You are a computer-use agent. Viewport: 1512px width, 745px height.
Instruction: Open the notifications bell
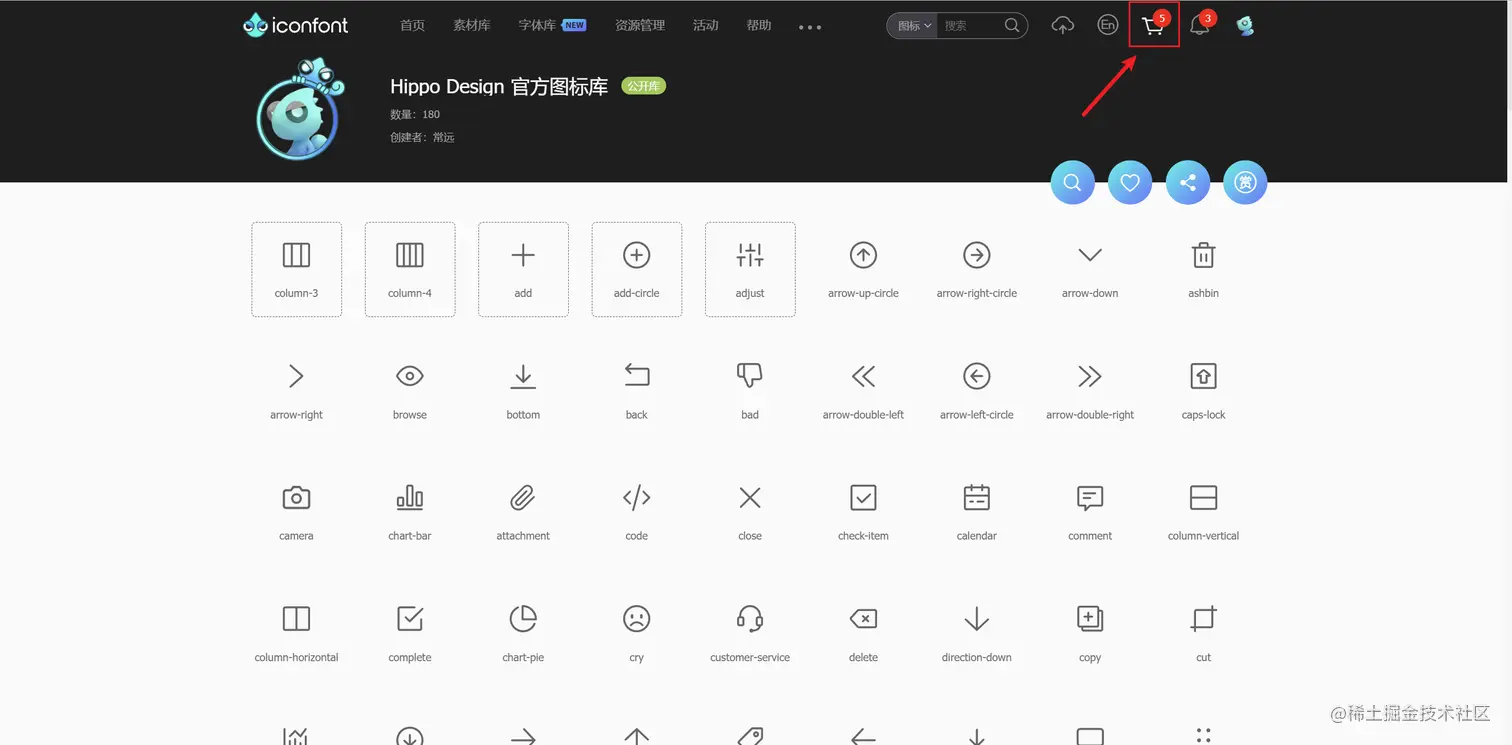pyautogui.click(x=1200, y=26)
